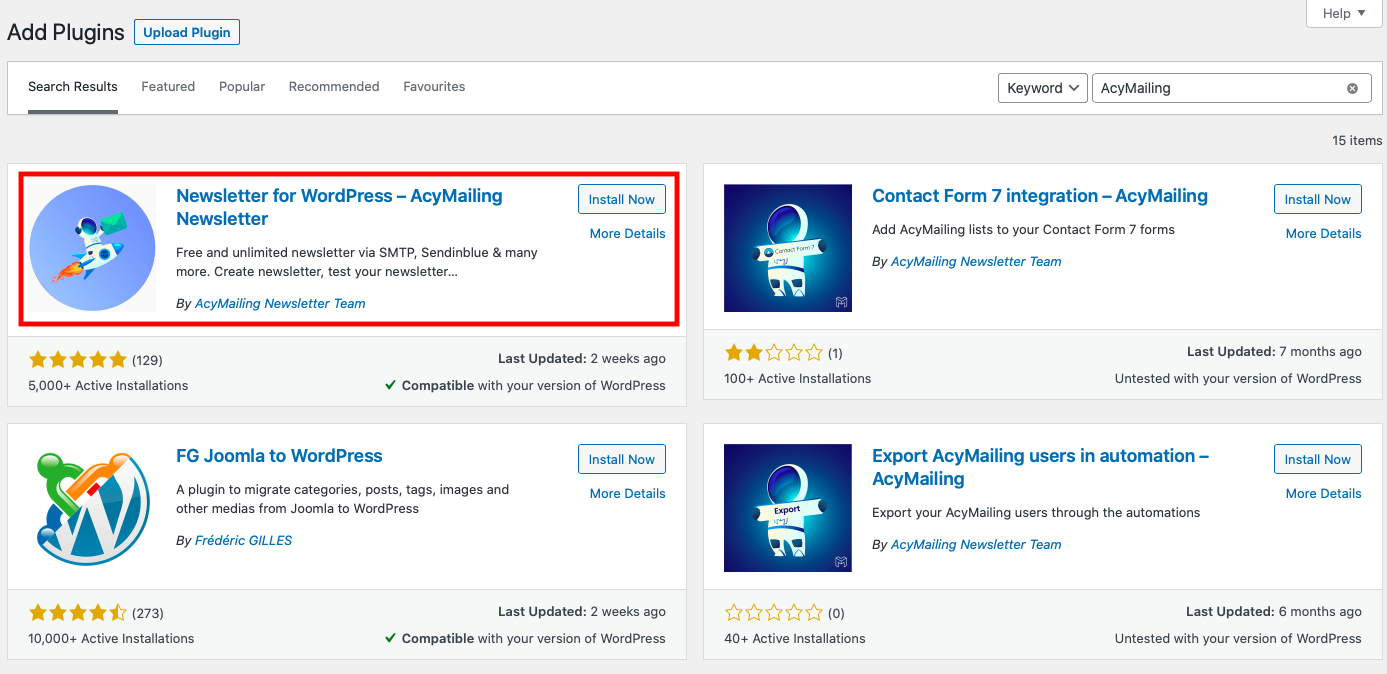Install Contact Form 7 integration plugin

point(1318,199)
